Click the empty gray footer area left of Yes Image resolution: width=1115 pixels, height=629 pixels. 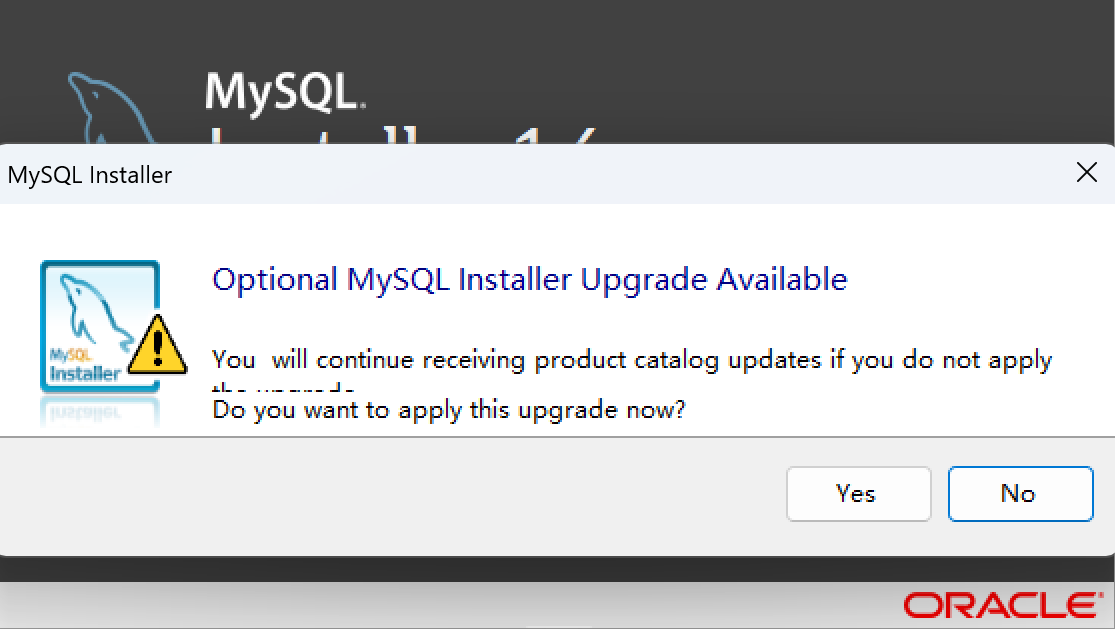point(400,495)
